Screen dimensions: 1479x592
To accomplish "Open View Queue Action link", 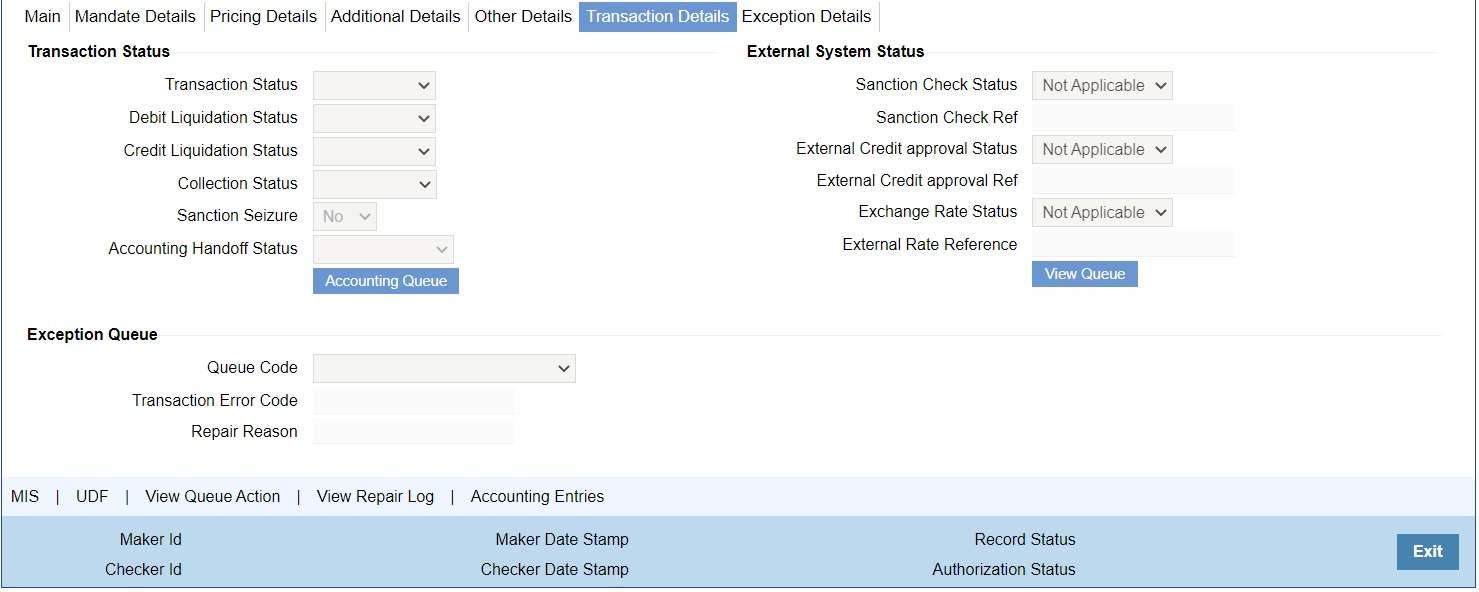I will point(213,496).
